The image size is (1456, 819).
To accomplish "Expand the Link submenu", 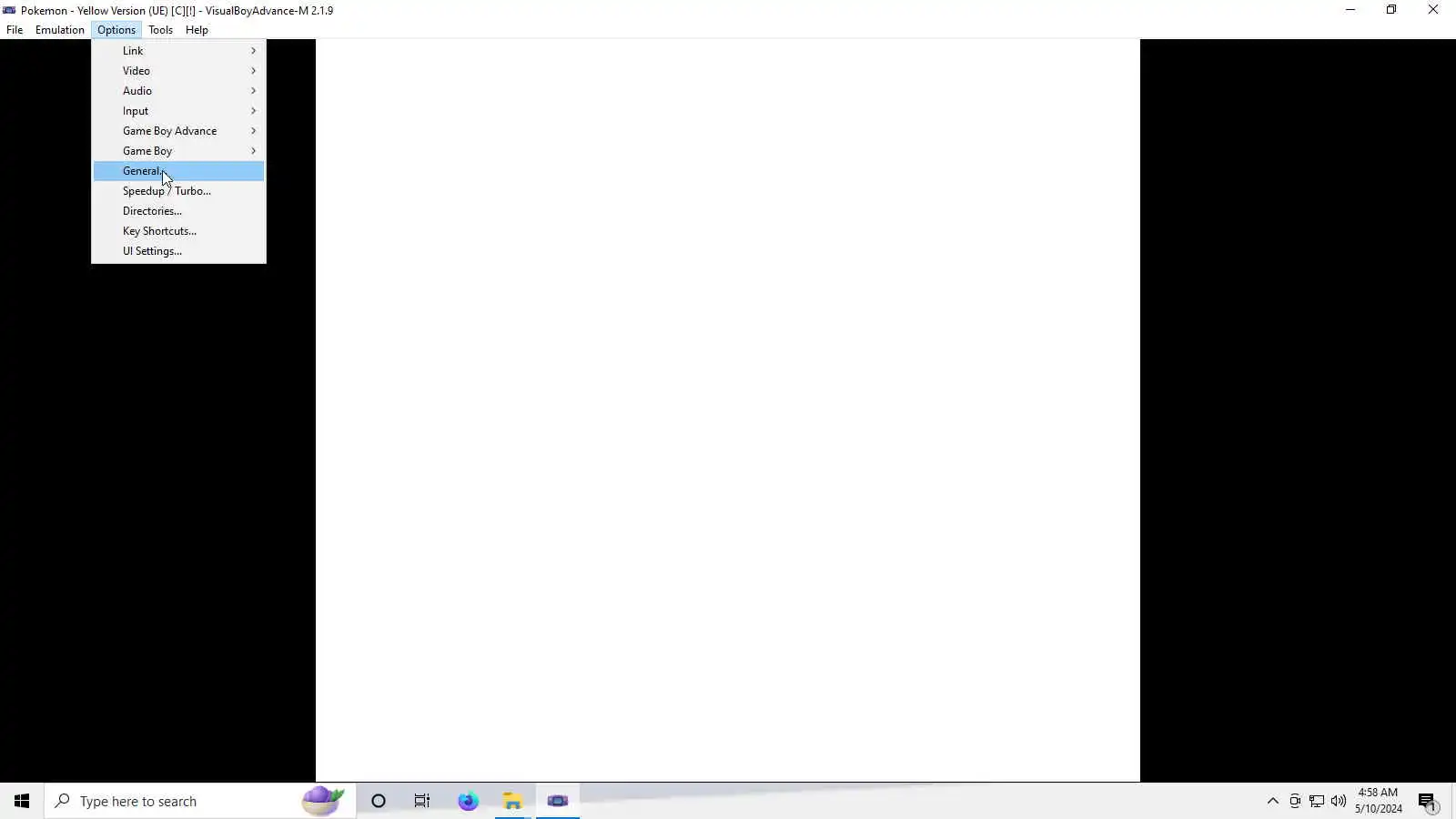I will pyautogui.click(x=178, y=51).
